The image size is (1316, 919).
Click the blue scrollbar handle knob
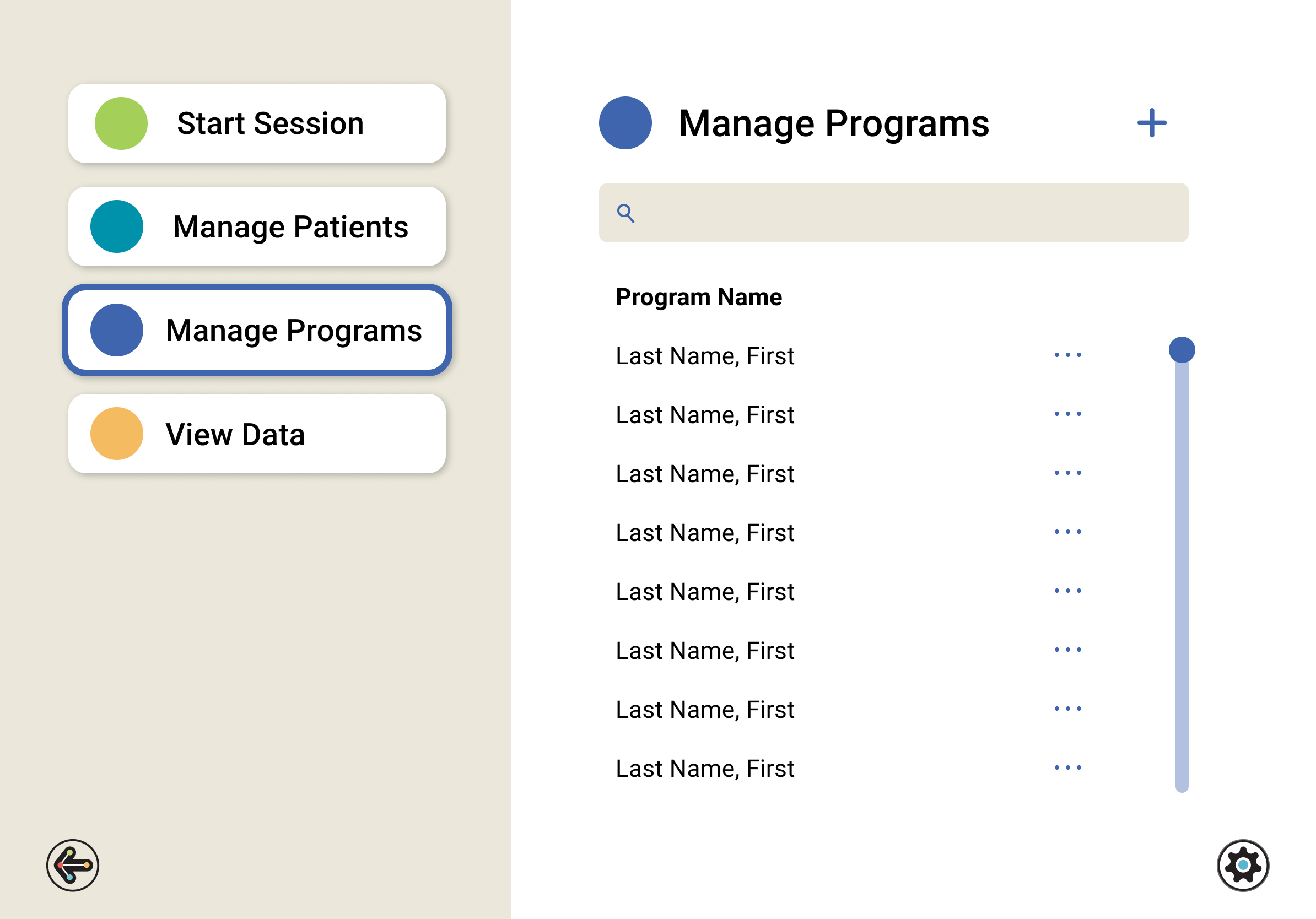click(x=1182, y=350)
